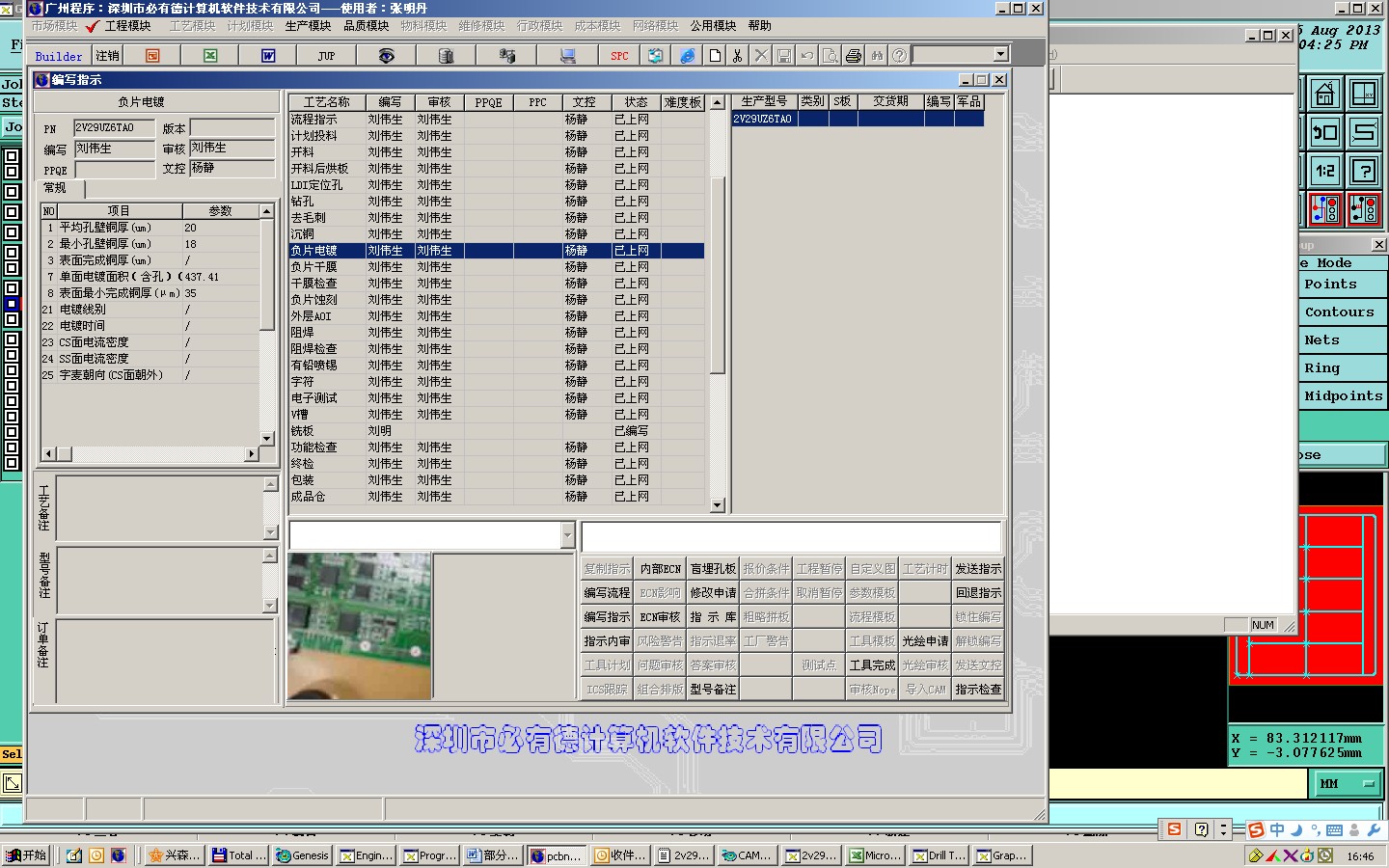
Task: Click the boxed question mark icon in Genesis
Action: coord(1364,171)
